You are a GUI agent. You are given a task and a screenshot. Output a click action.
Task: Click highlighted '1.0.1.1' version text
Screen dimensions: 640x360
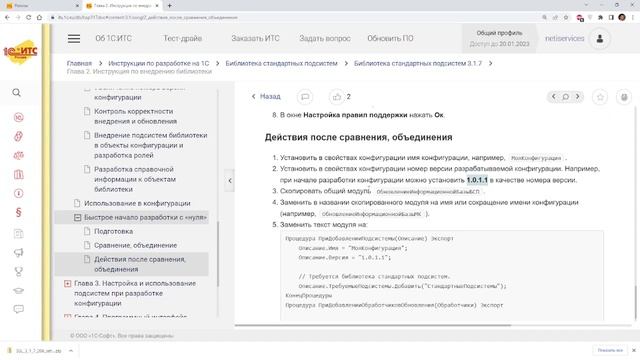[477, 180]
